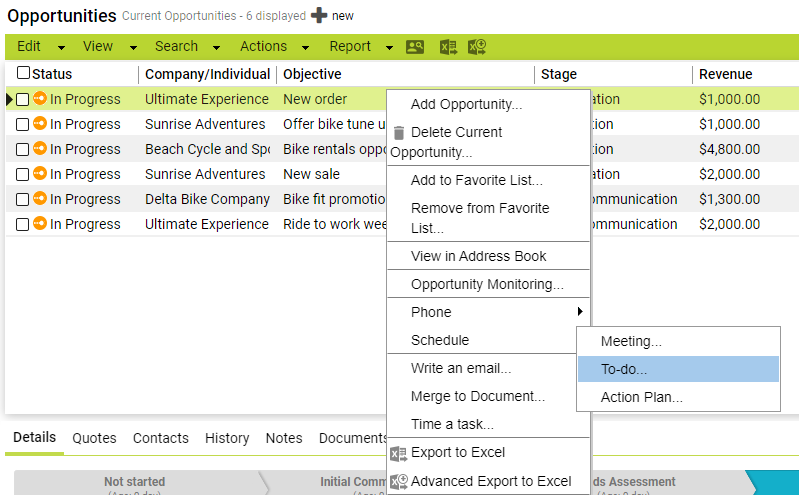
Task: Open the Report toolbar menu
Action: click(x=350, y=46)
